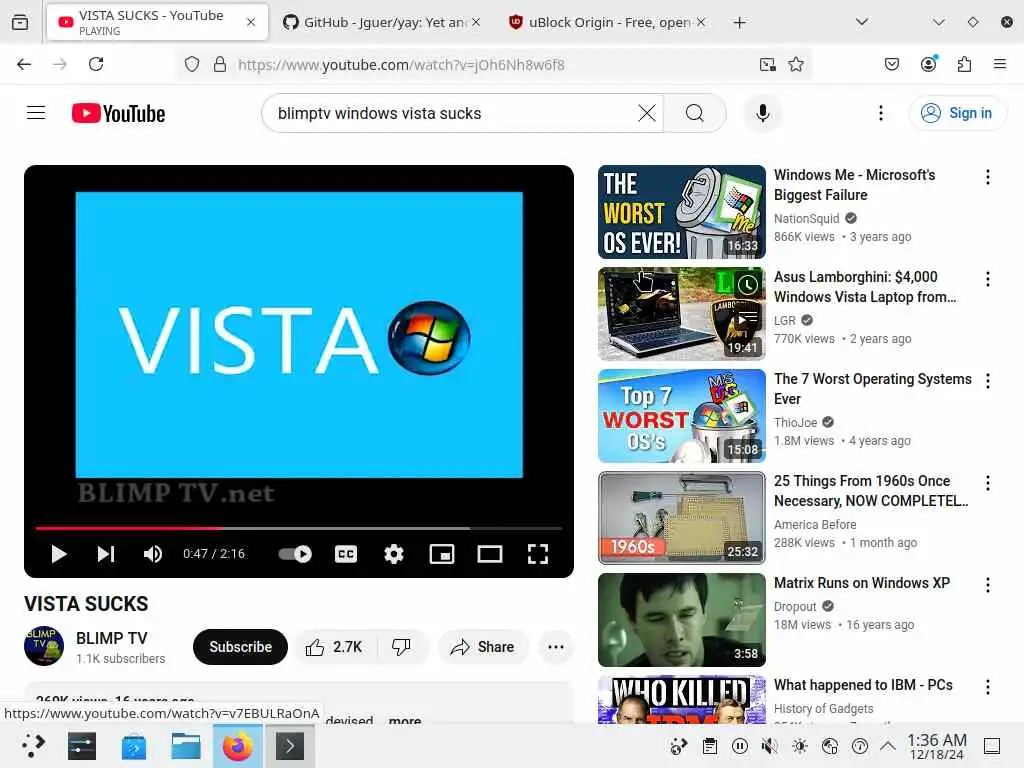The height and width of the screenshot is (768, 1024).
Task: Open the BLIMP TV channel name link
Action: [x=112, y=638]
